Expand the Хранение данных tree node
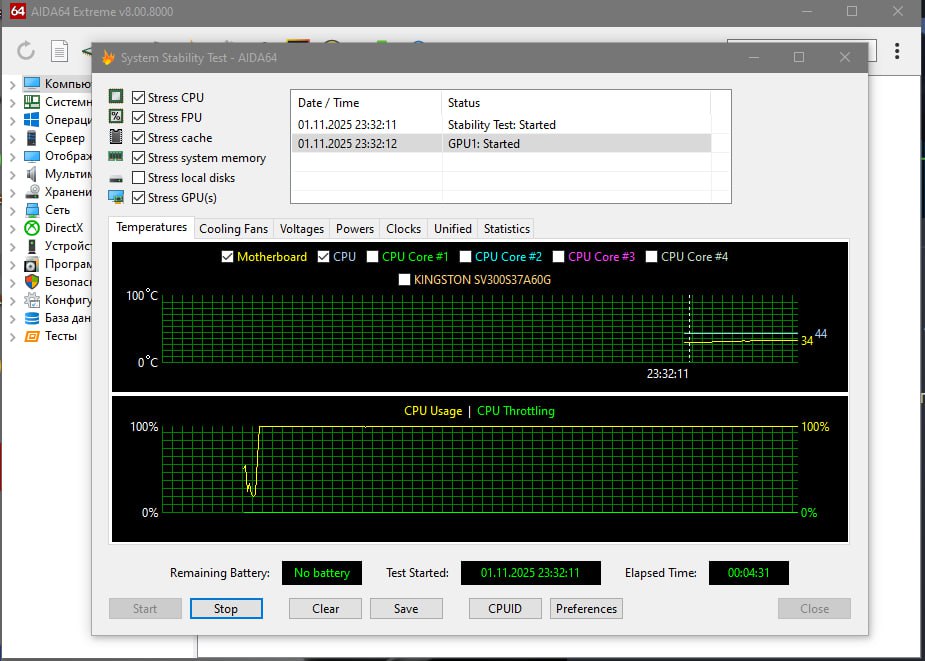This screenshot has width=925, height=661. [12, 192]
